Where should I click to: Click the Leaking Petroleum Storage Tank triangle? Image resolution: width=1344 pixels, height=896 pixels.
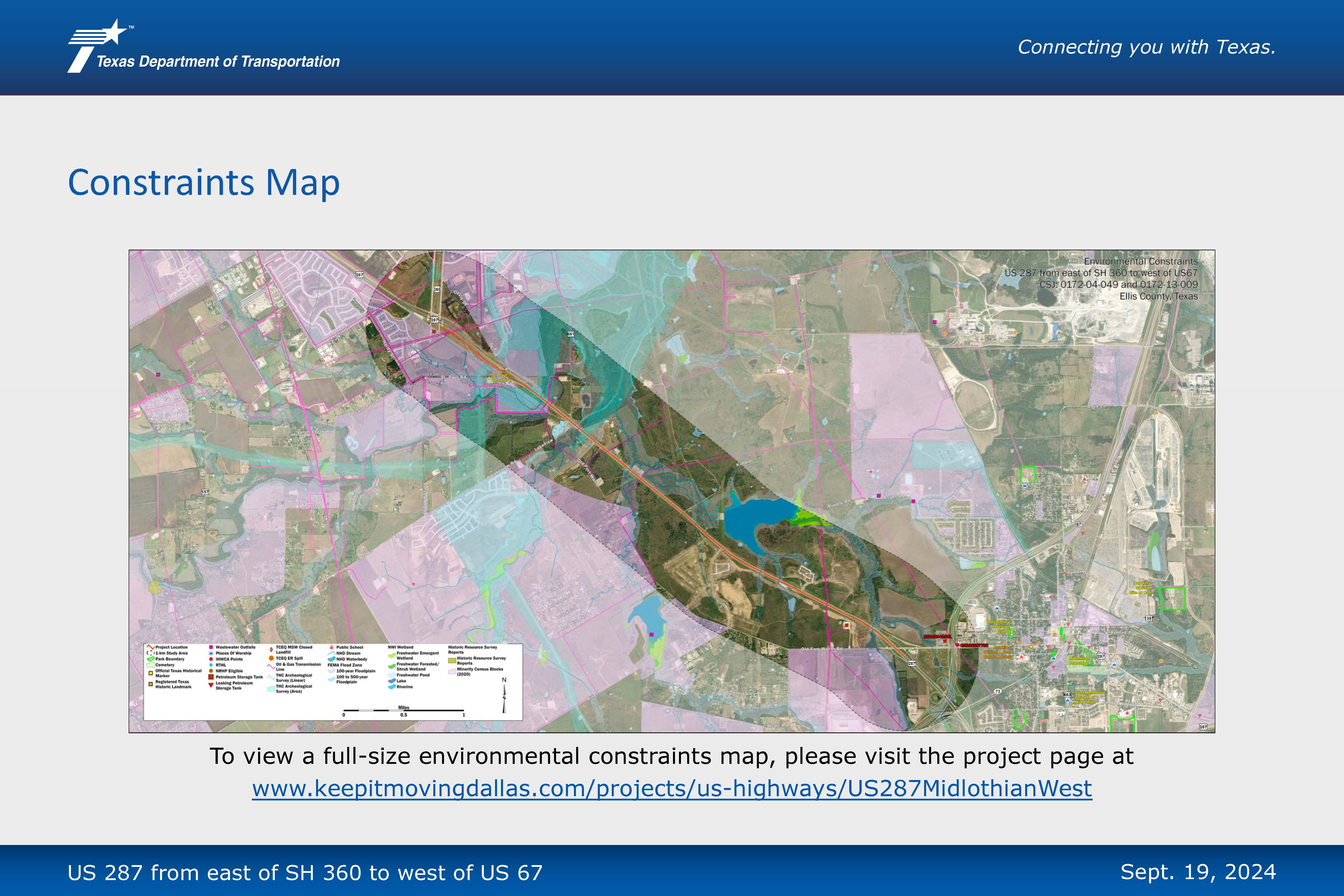[211, 685]
